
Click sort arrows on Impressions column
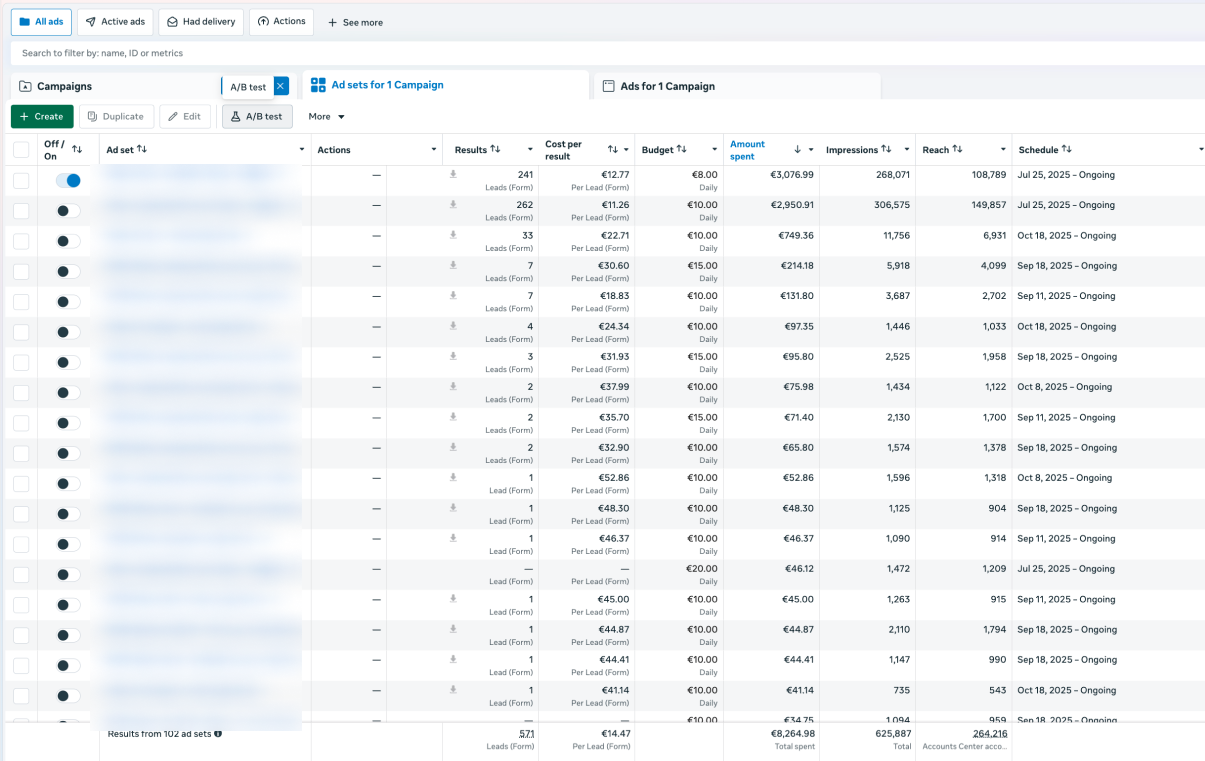886,149
